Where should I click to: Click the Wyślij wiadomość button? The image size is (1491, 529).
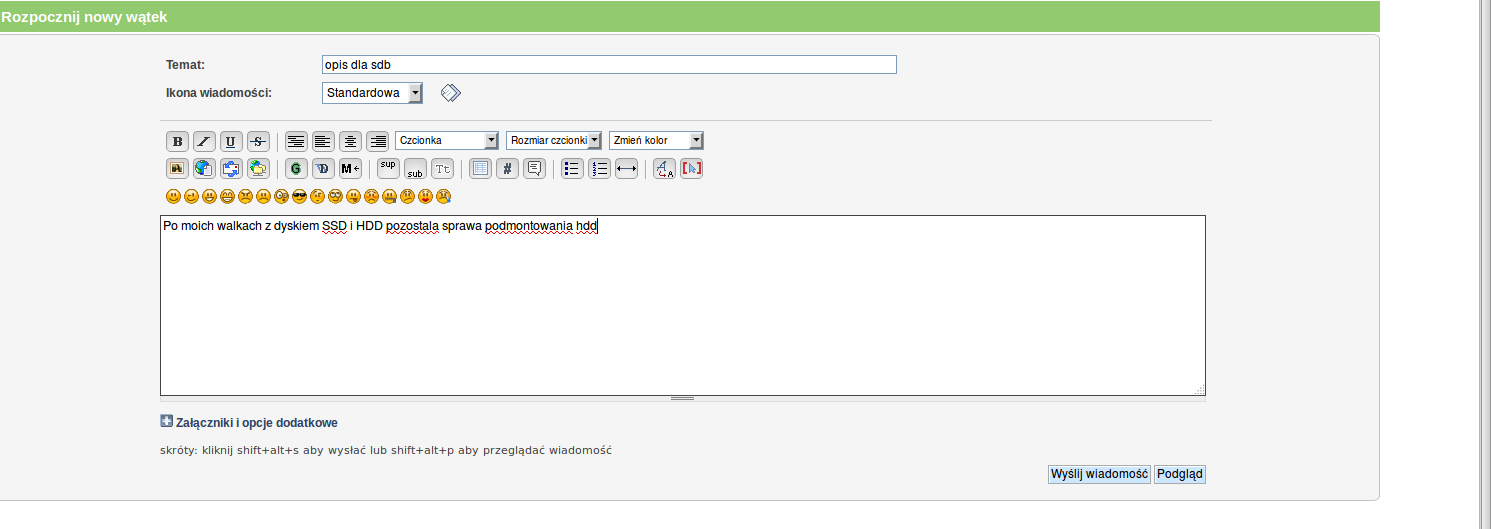(1099, 474)
